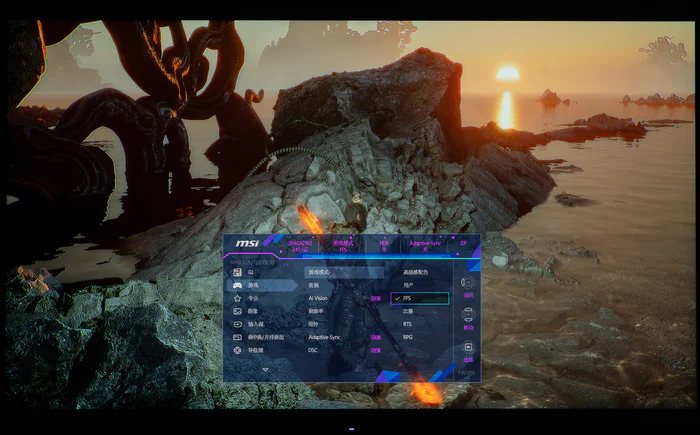
Task: Choose the 用户 (User) game mode
Action: click(408, 285)
